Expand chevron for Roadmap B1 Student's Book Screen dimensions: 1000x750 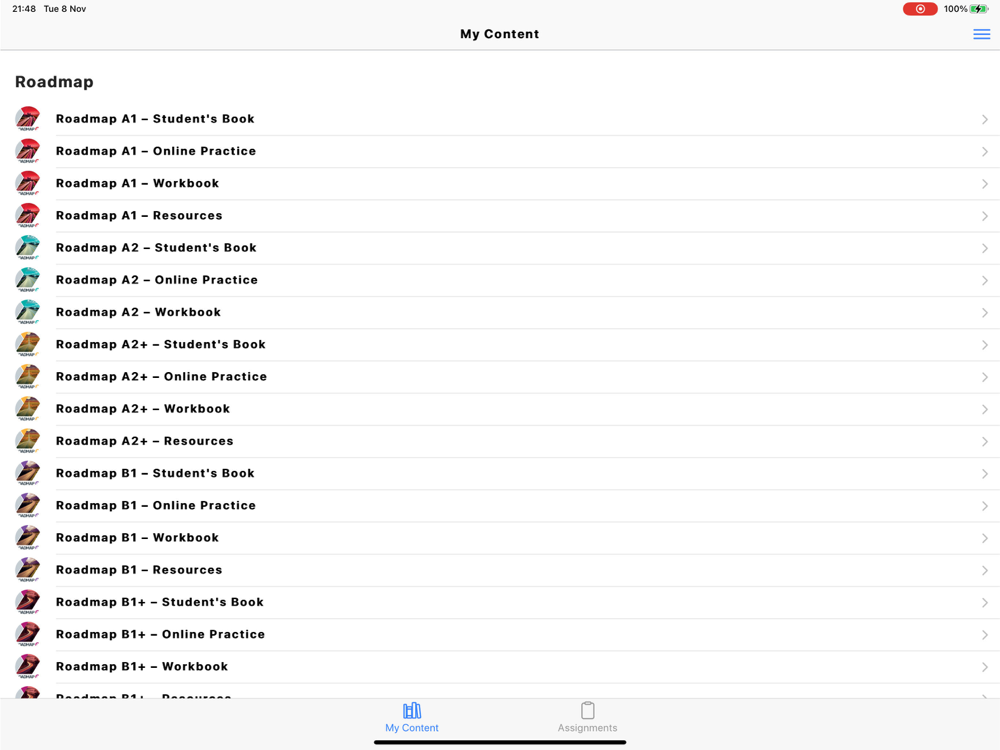click(985, 474)
